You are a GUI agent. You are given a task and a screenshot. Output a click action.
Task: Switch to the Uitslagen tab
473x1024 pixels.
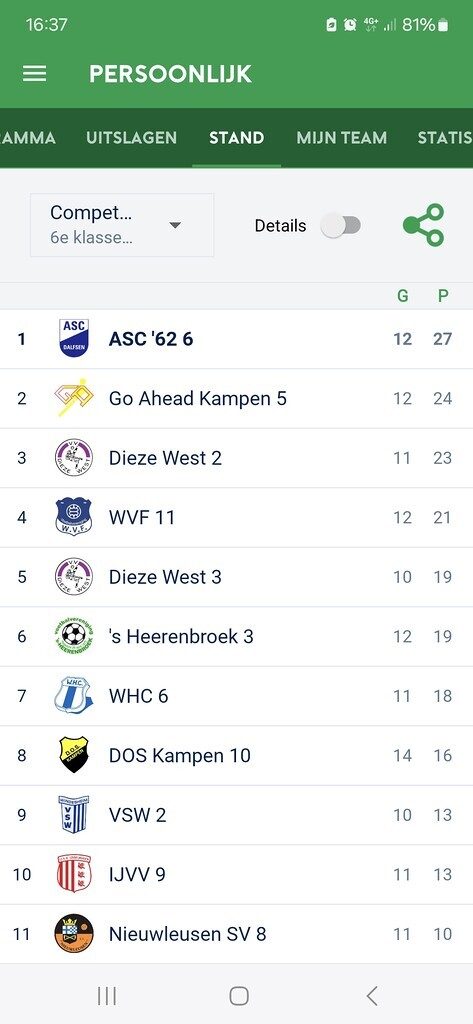pyautogui.click(x=131, y=138)
